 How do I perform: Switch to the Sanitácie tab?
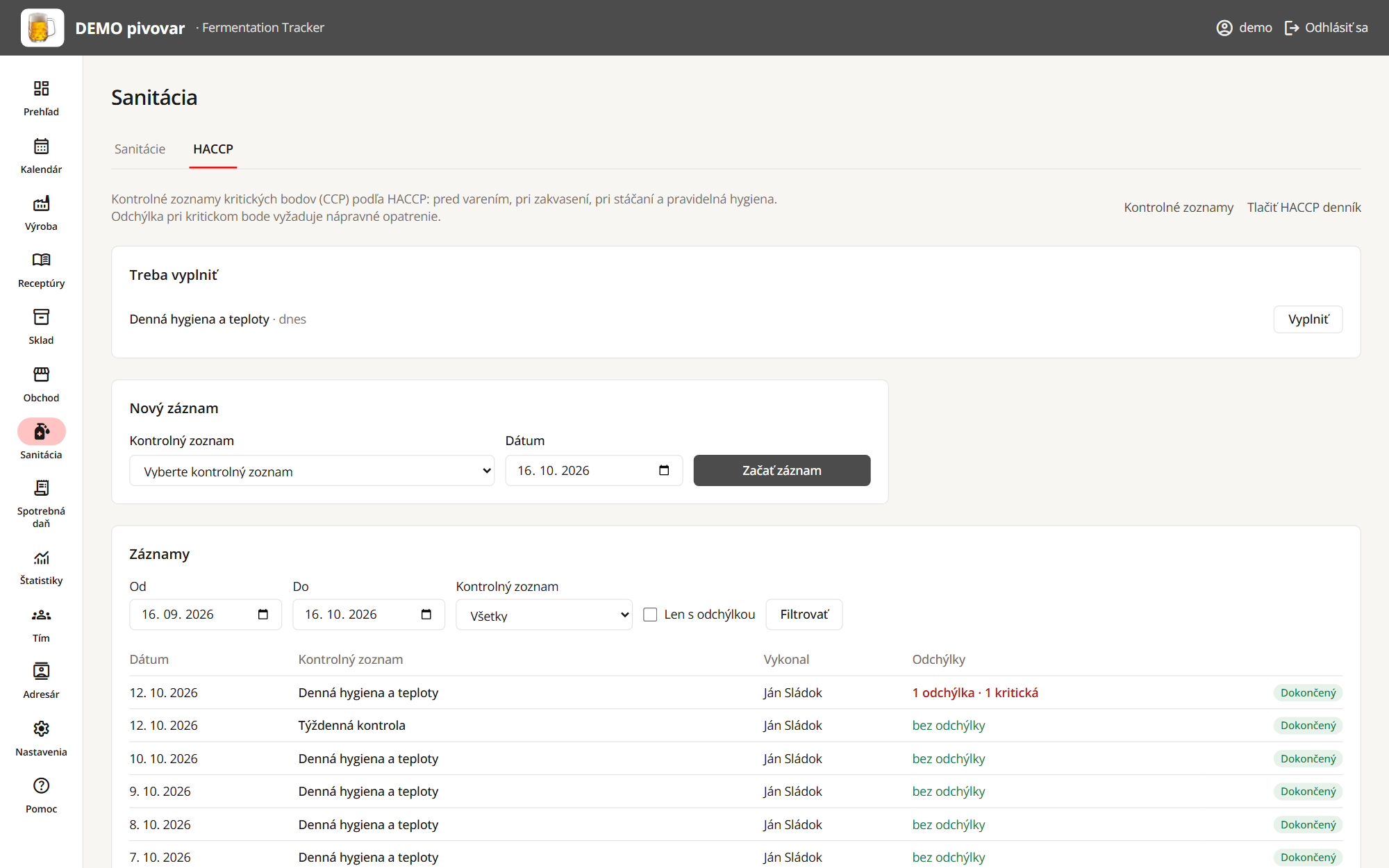[140, 149]
